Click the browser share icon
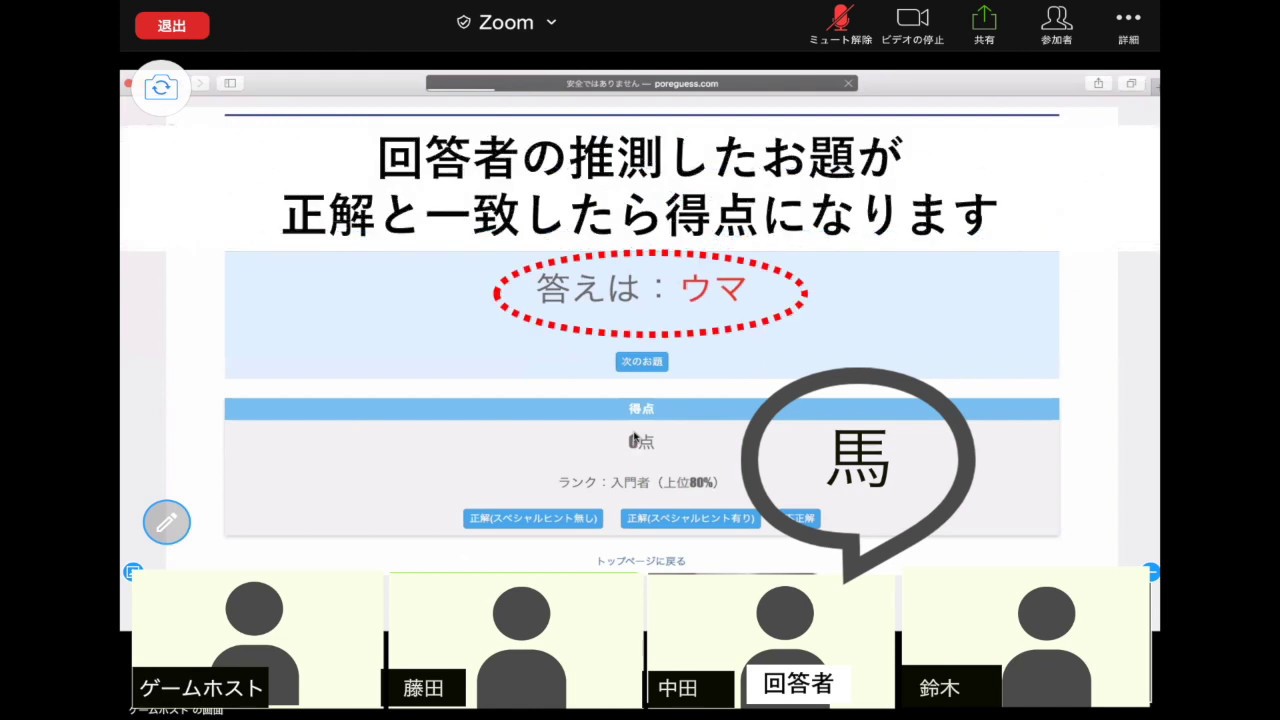 1098,83
